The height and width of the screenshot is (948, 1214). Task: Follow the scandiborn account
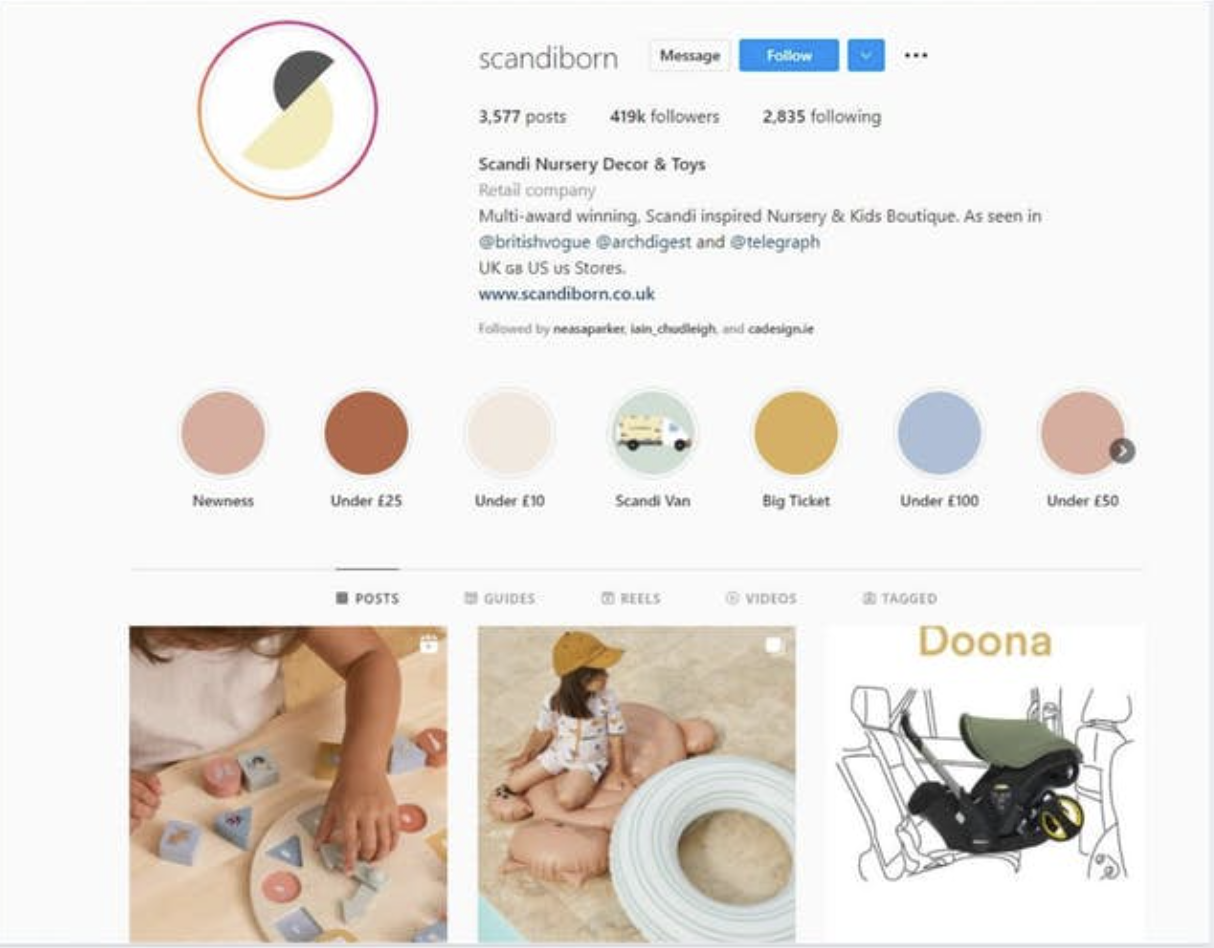coord(789,56)
